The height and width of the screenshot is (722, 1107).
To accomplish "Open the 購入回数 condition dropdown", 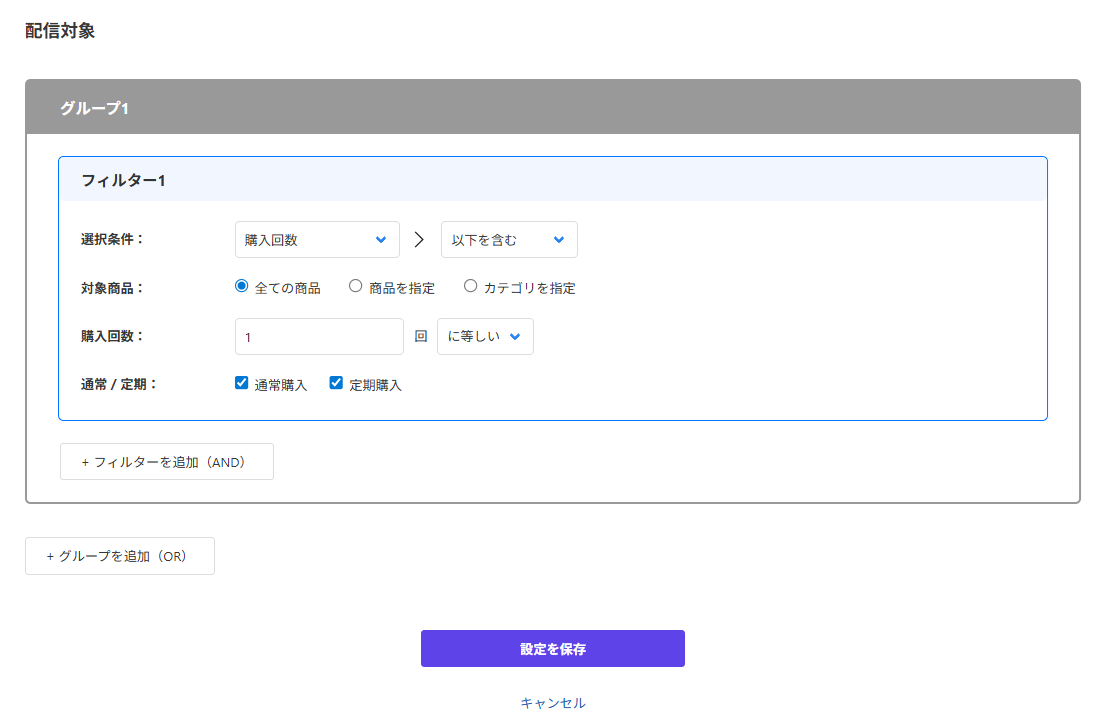I will click(x=317, y=240).
